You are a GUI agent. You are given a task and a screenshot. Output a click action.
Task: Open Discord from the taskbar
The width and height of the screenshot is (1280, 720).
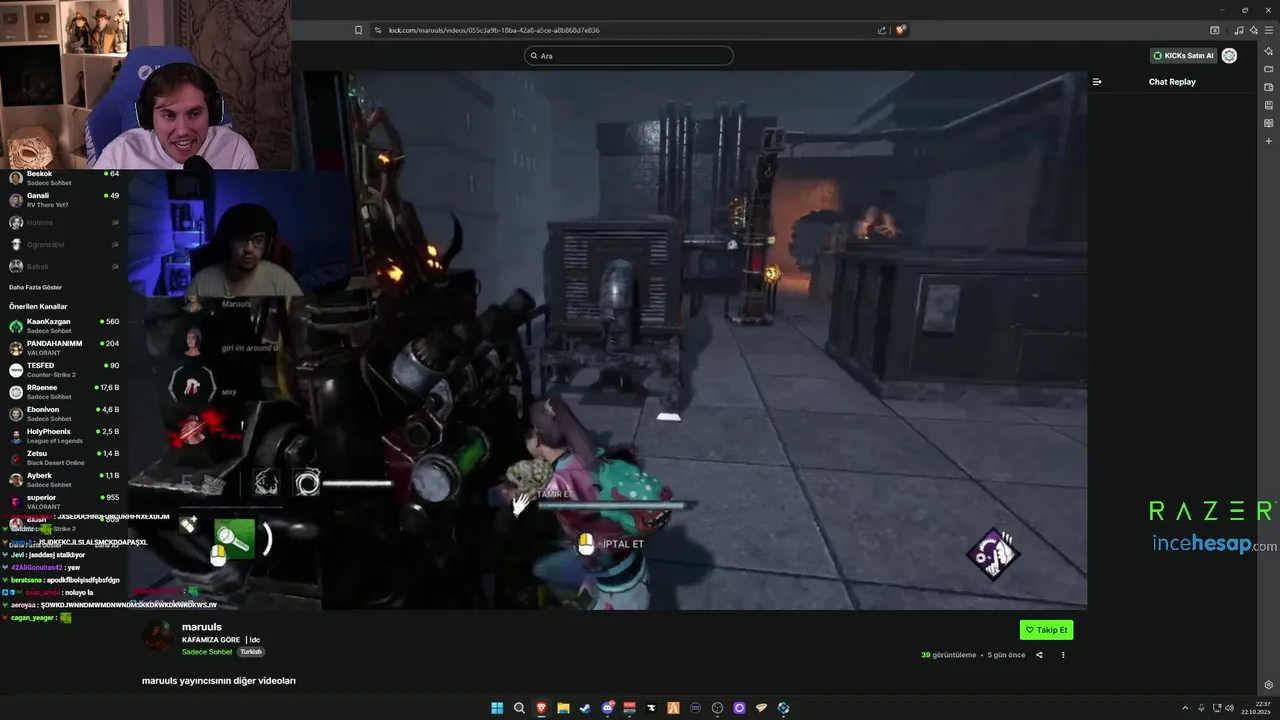(x=607, y=708)
